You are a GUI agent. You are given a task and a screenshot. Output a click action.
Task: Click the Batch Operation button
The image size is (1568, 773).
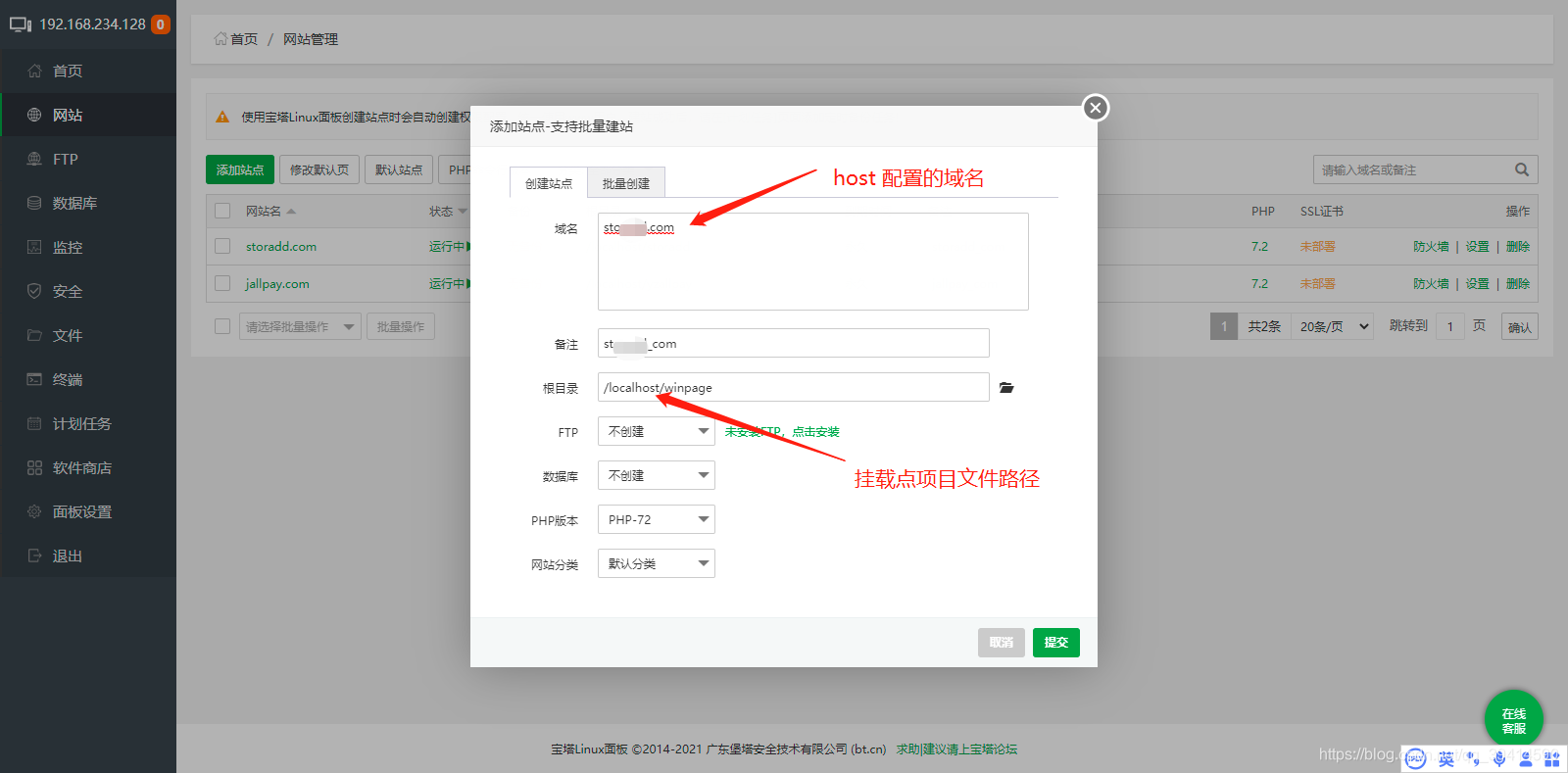point(401,326)
